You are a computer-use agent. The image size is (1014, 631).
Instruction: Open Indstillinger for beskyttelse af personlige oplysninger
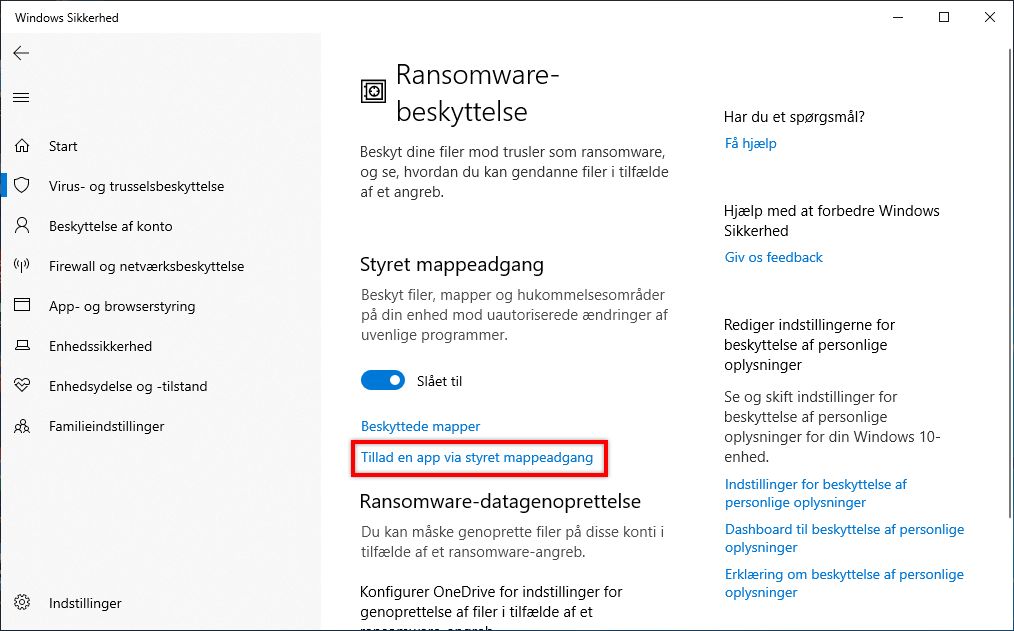815,493
